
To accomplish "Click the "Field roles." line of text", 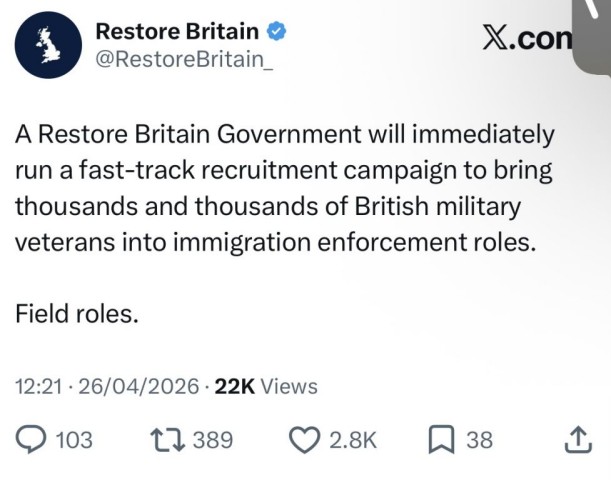I will tap(75, 312).
